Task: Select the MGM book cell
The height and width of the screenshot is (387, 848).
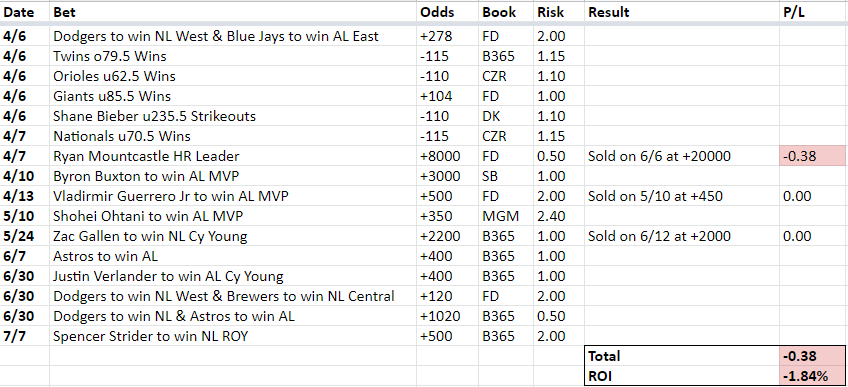Action: (506, 216)
